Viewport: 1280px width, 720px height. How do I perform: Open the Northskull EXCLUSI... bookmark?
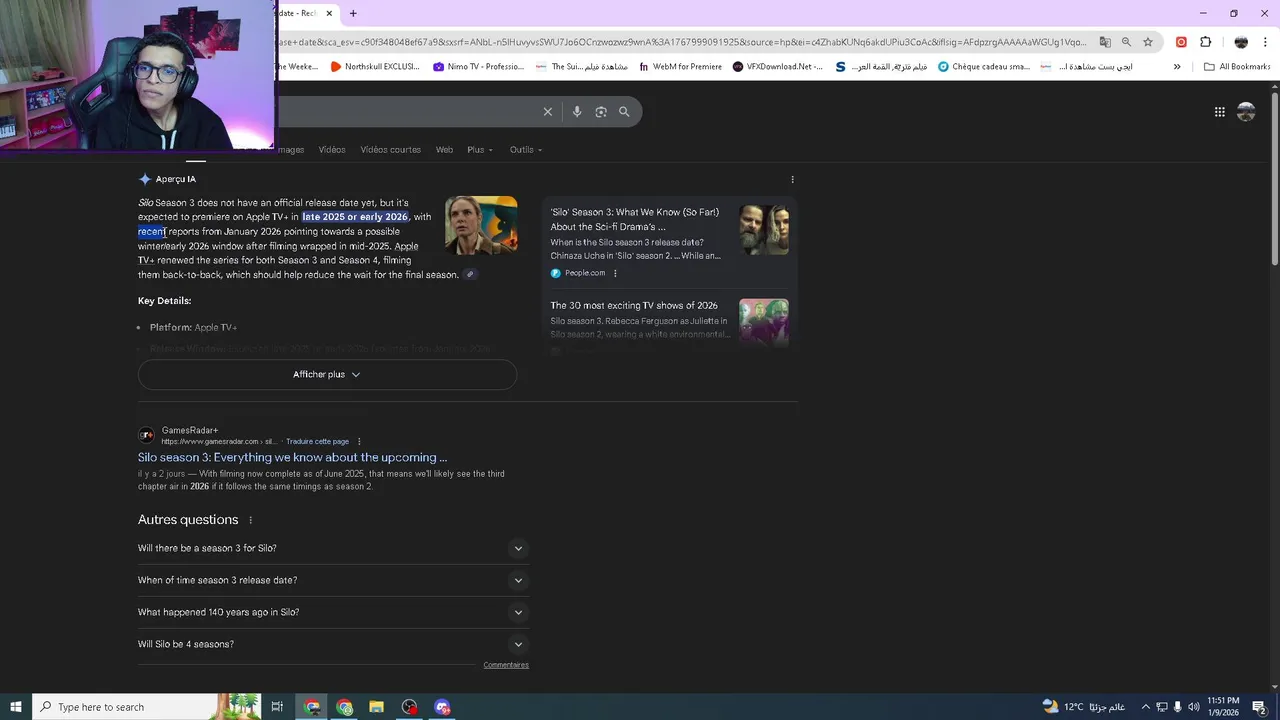[375, 67]
